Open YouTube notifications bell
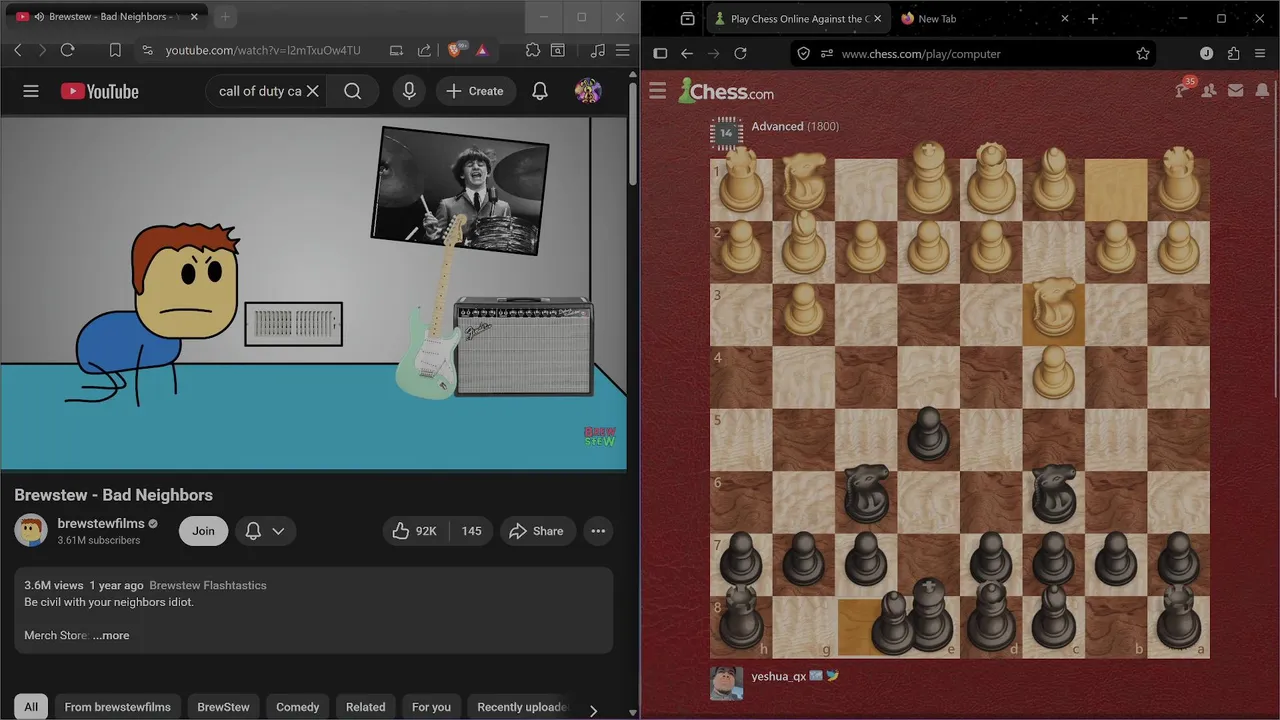Viewport: 1280px width, 720px height. [540, 91]
